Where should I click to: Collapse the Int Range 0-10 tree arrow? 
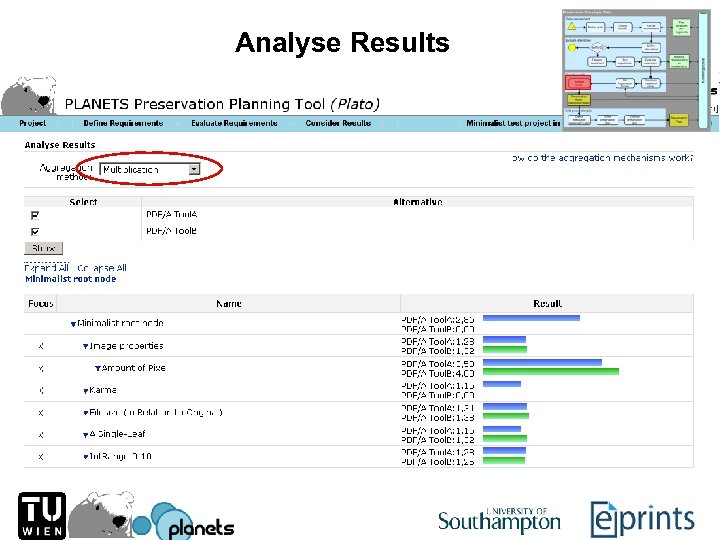[x=85, y=457]
